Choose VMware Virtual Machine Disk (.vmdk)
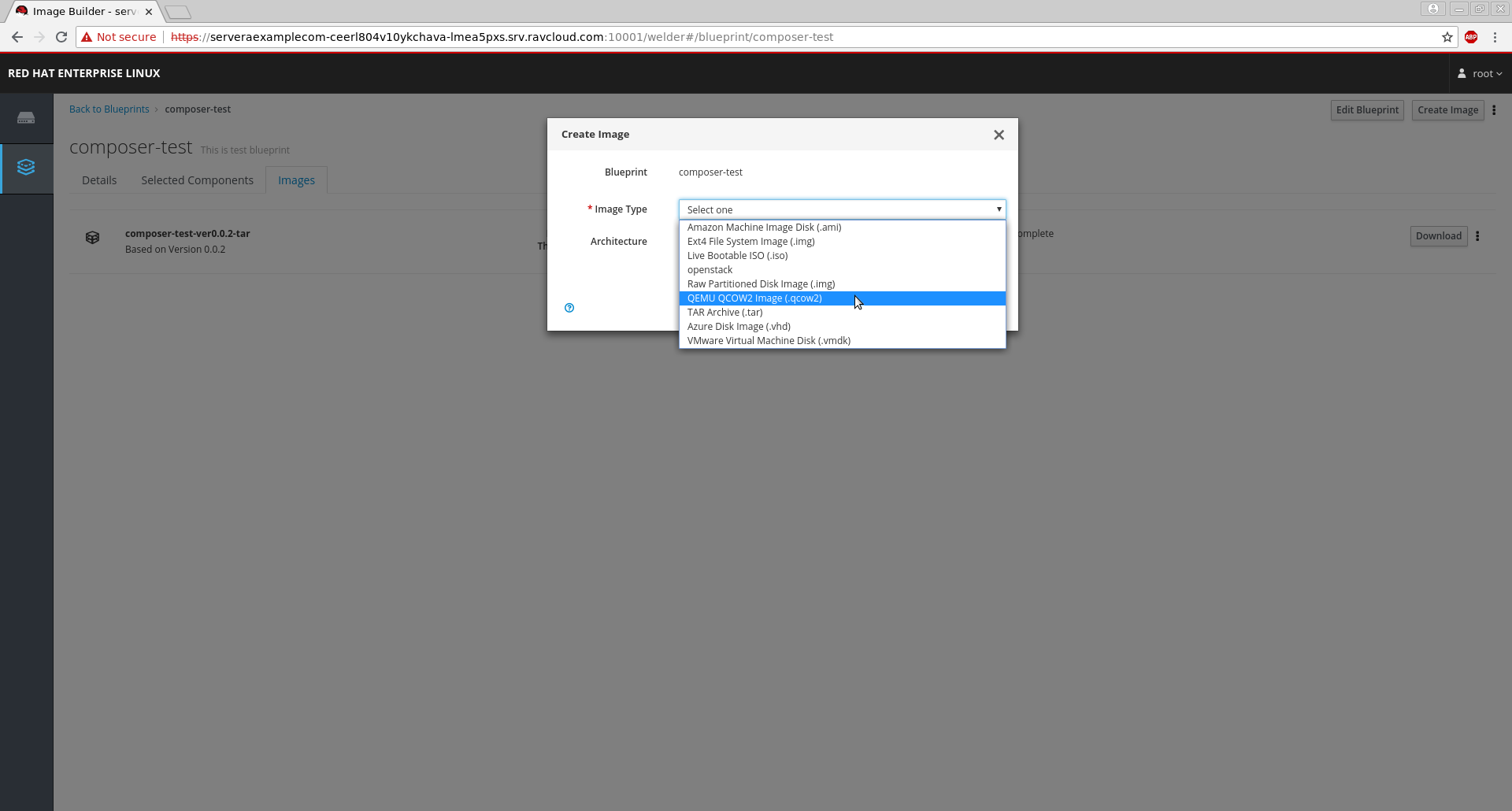This screenshot has height=811, width=1512. [842, 341]
